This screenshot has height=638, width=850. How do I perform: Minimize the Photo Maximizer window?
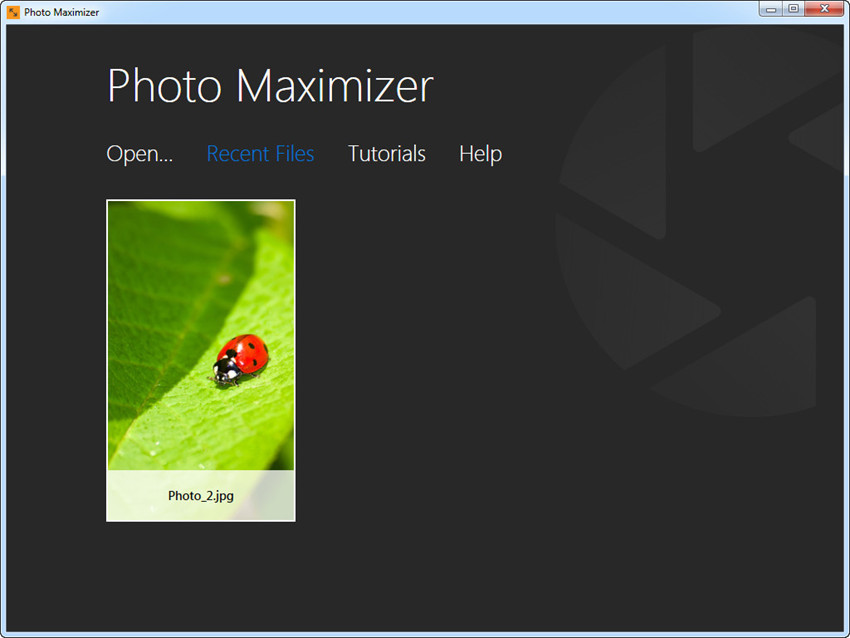770,9
